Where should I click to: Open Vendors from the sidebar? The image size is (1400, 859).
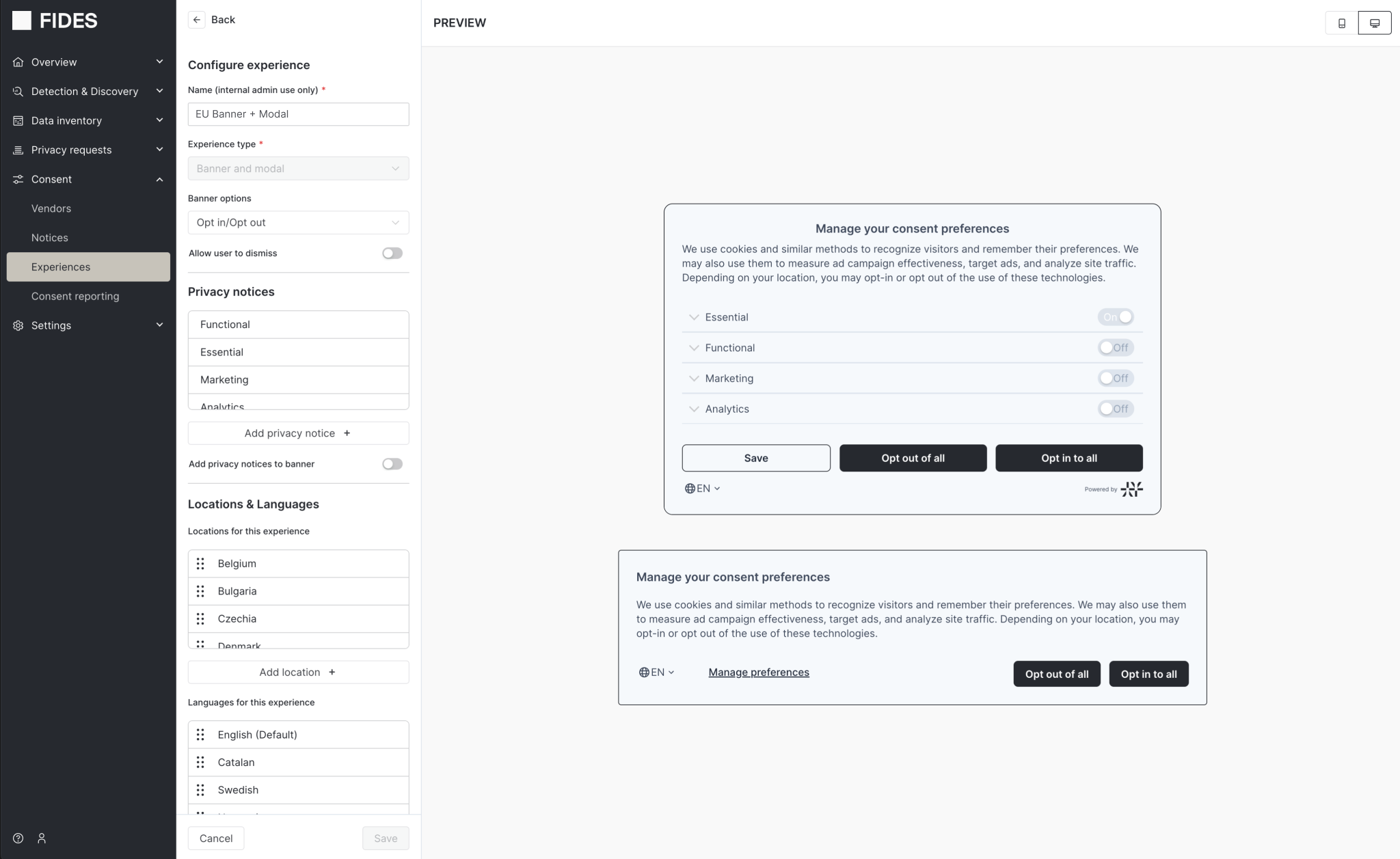(x=51, y=208)
